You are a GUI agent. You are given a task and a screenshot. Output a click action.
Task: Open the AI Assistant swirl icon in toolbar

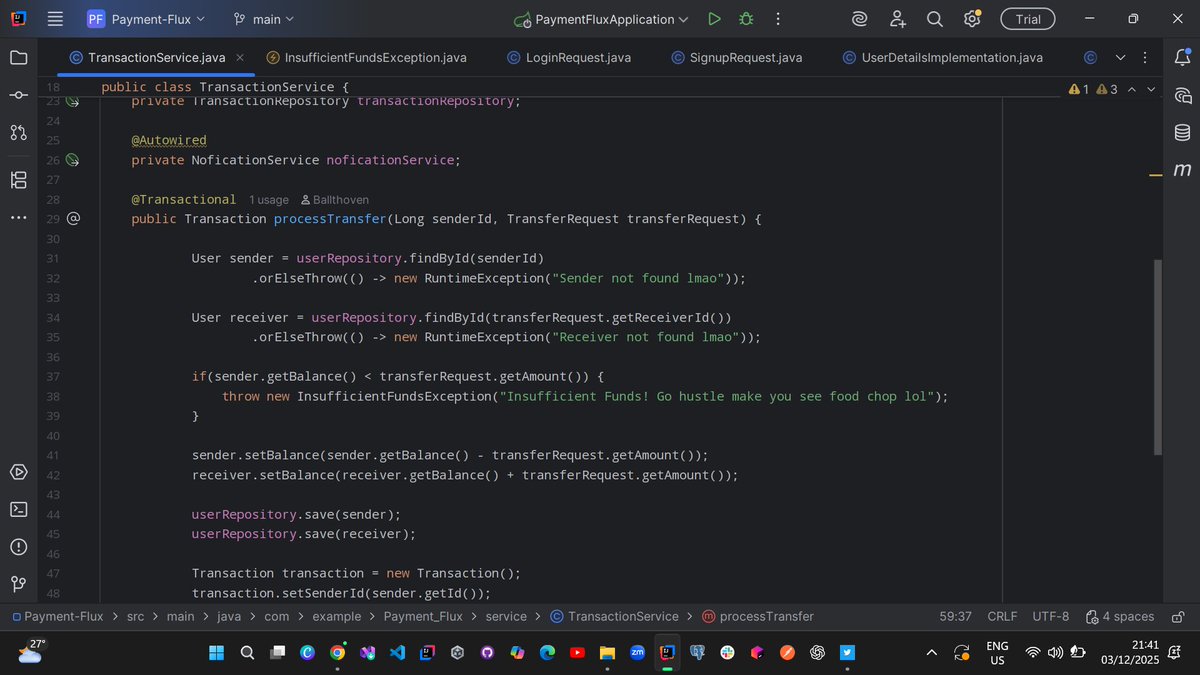859,19
